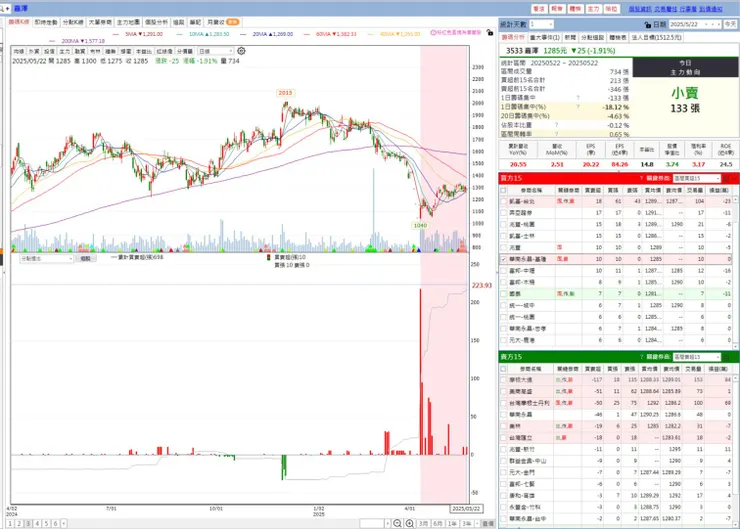740x529 pixels.
Task: Click the help question mark for 1日籌碼集中
Action: [578, 98]
